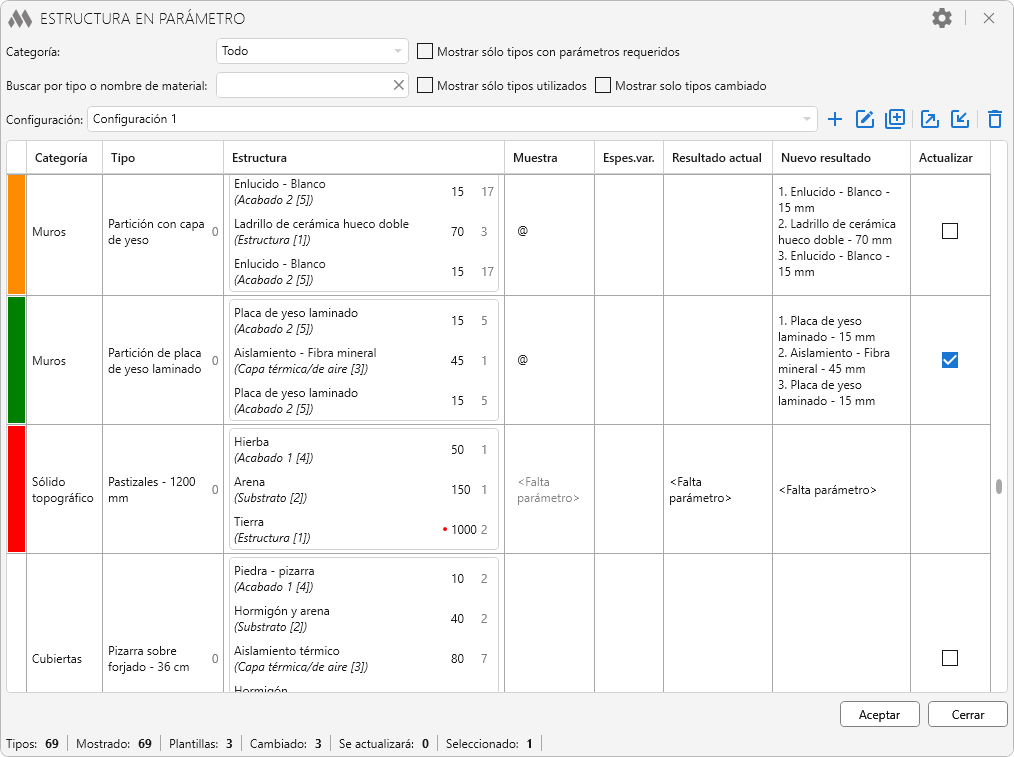
Task: Click the import configuration icon
Action: click(x=960, y=119)
